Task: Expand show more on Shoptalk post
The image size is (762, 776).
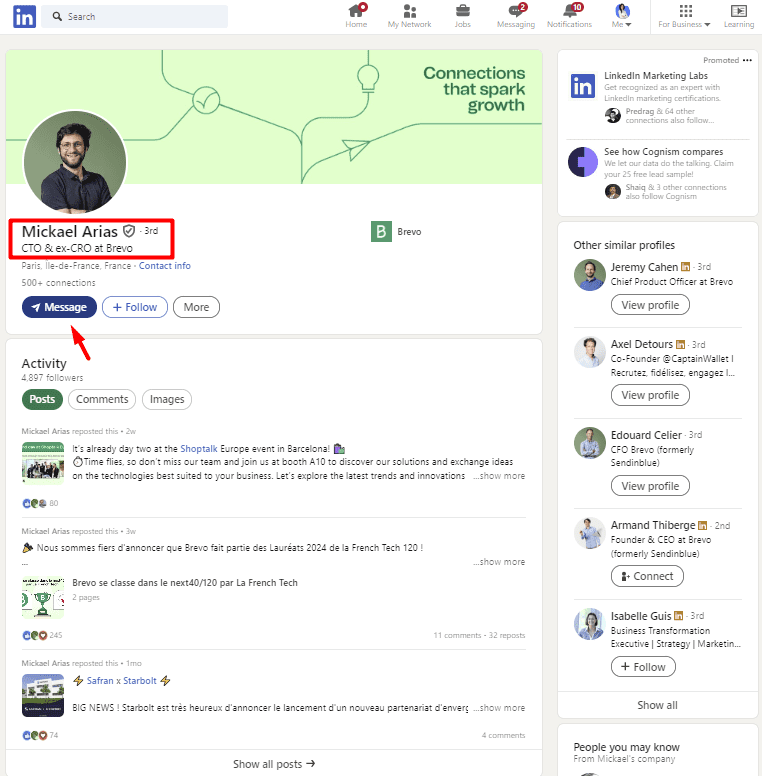Action: click(499, 476)
